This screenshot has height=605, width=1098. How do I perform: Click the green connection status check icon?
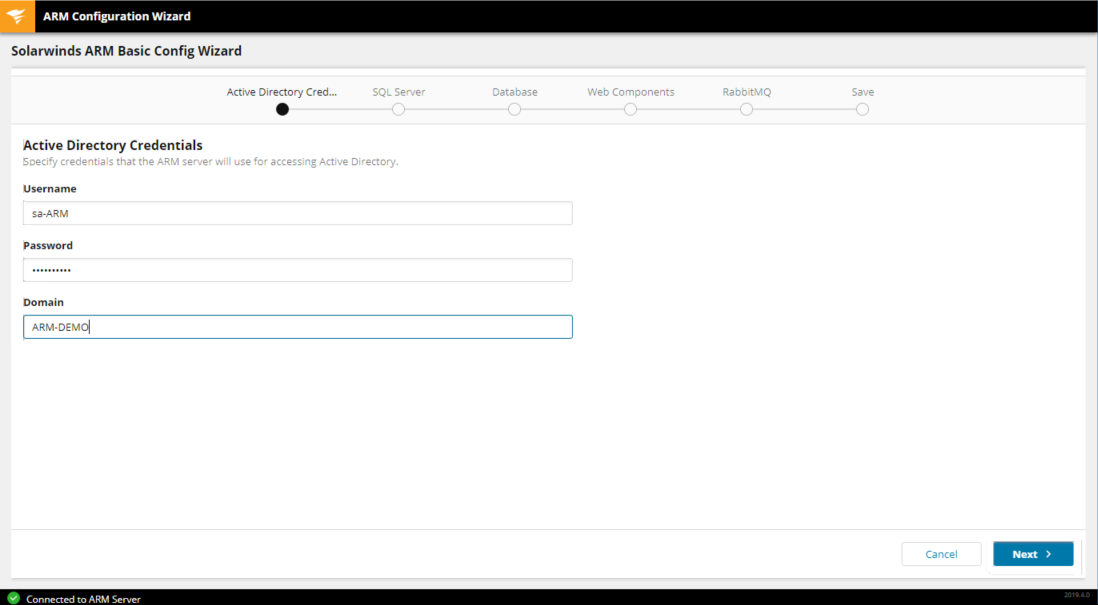(13, 598)
